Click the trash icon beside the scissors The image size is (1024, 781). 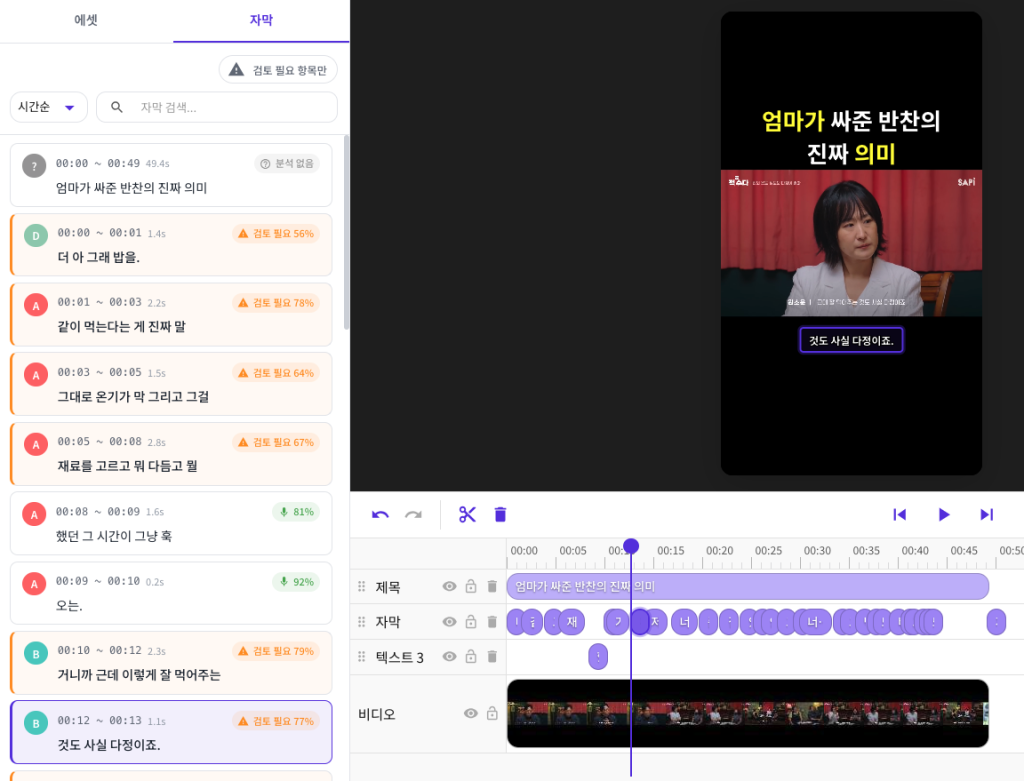[x=500, y=514]
